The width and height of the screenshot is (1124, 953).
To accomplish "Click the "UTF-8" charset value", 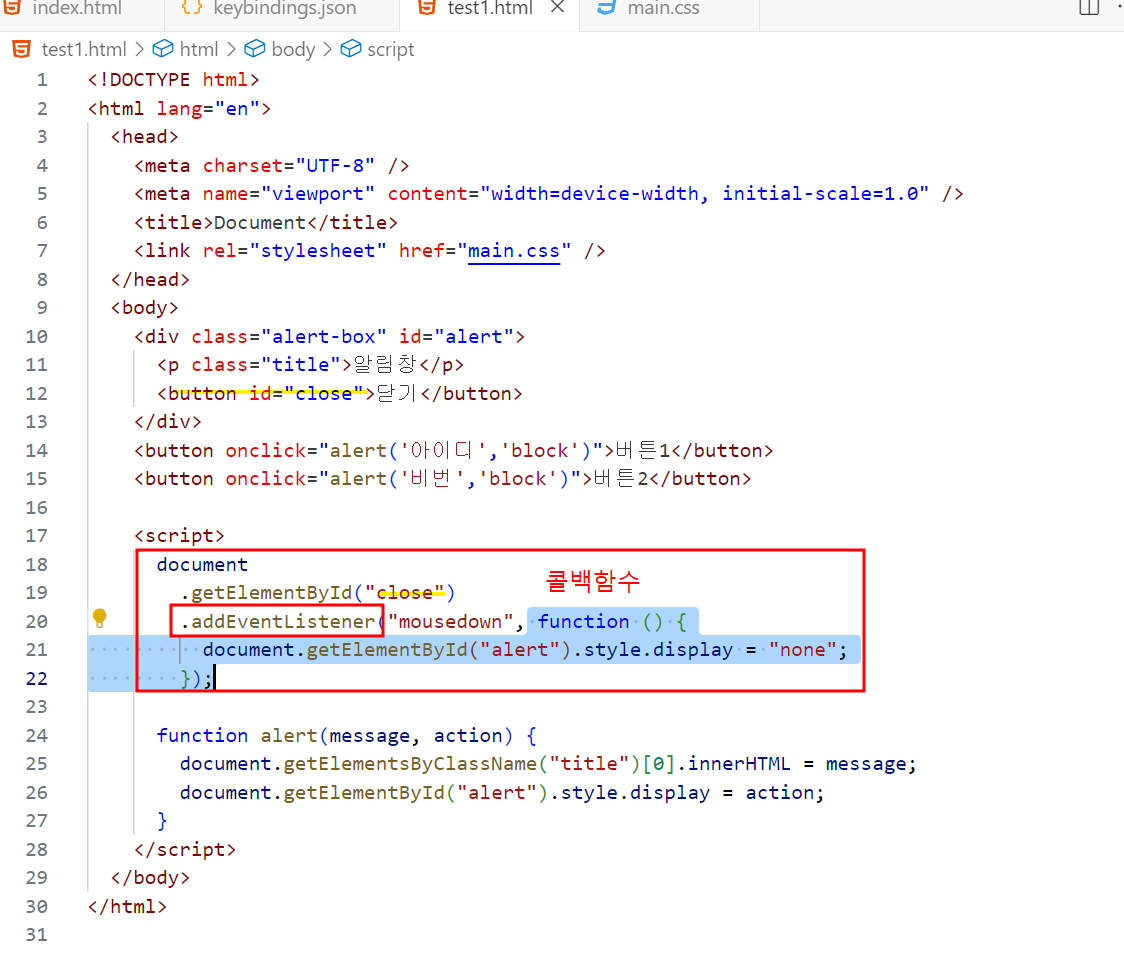I will coord(335,166).
